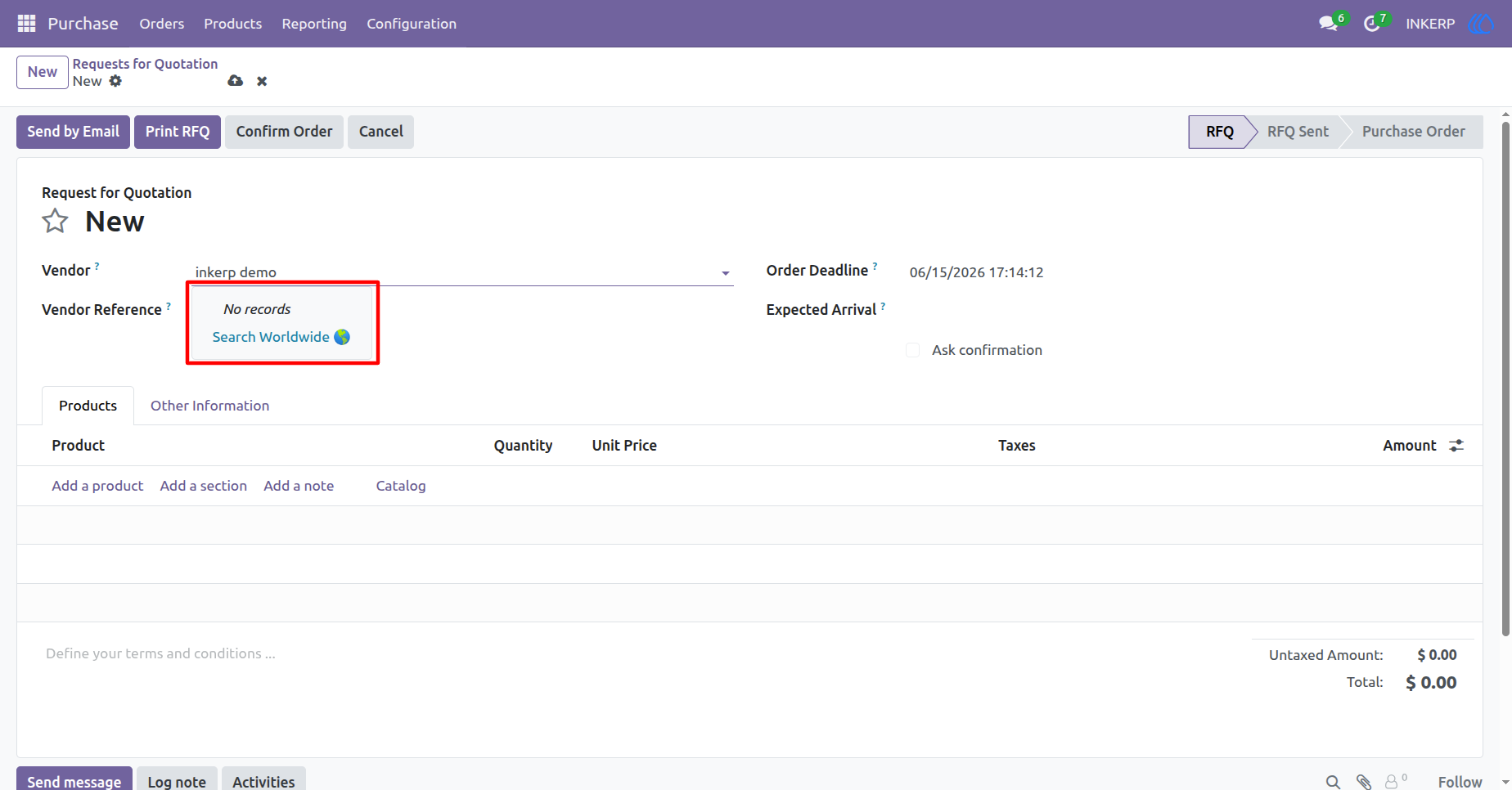Enable the Ask confirmation checkbox
Screen dimensions: 1512x790
point(913,350)
